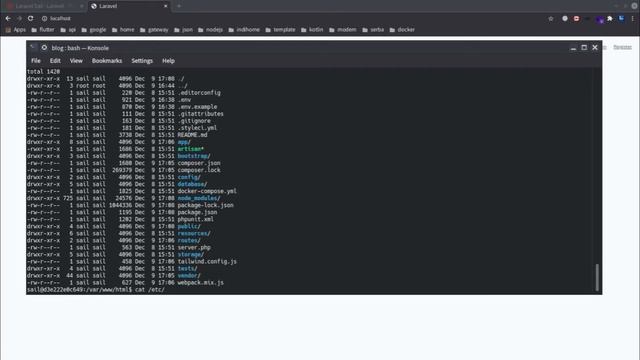Click 'storage/' directory name
640x360 pixels.
[x=191, y=255]
